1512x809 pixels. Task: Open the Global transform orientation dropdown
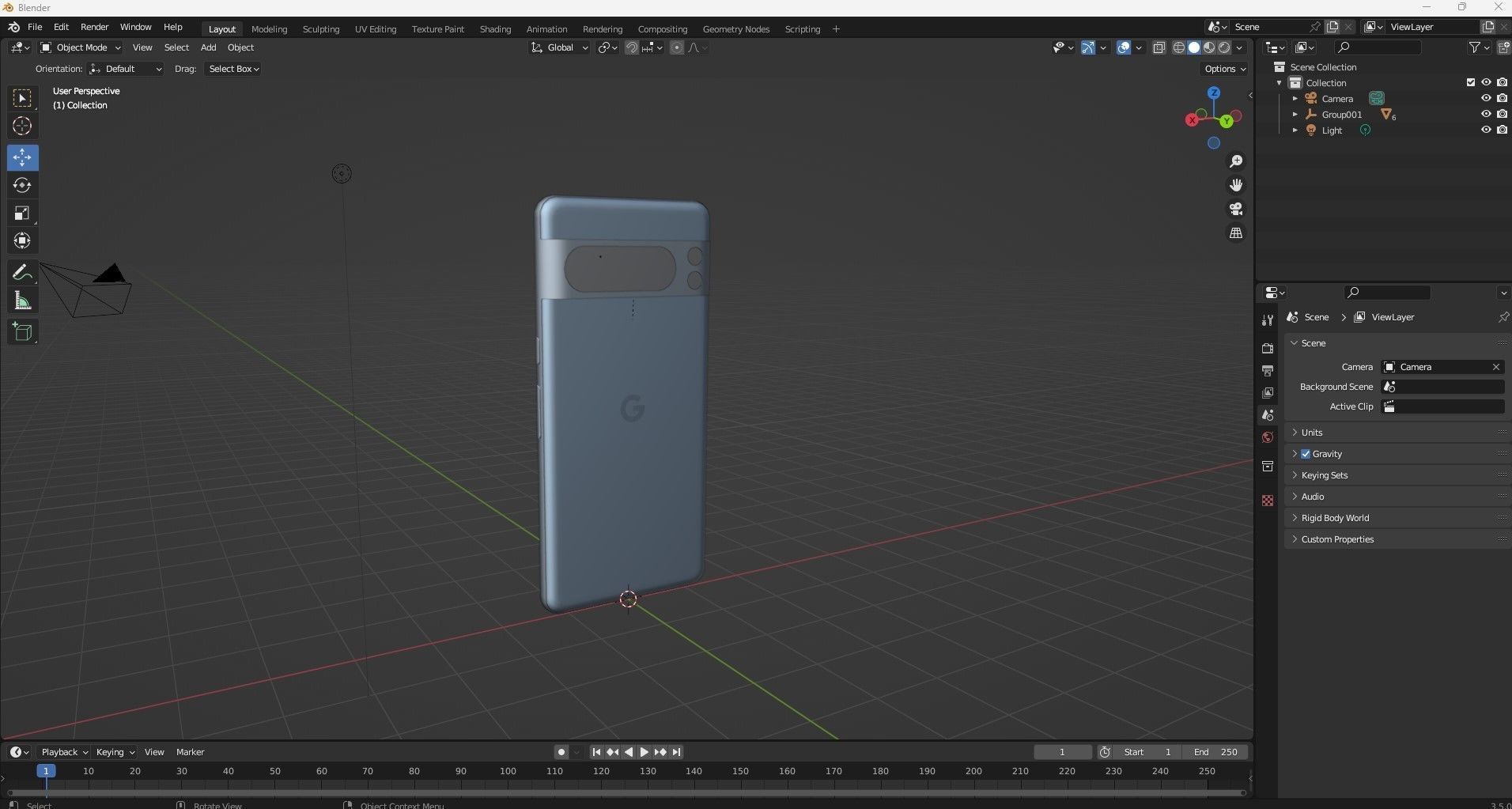560,47
